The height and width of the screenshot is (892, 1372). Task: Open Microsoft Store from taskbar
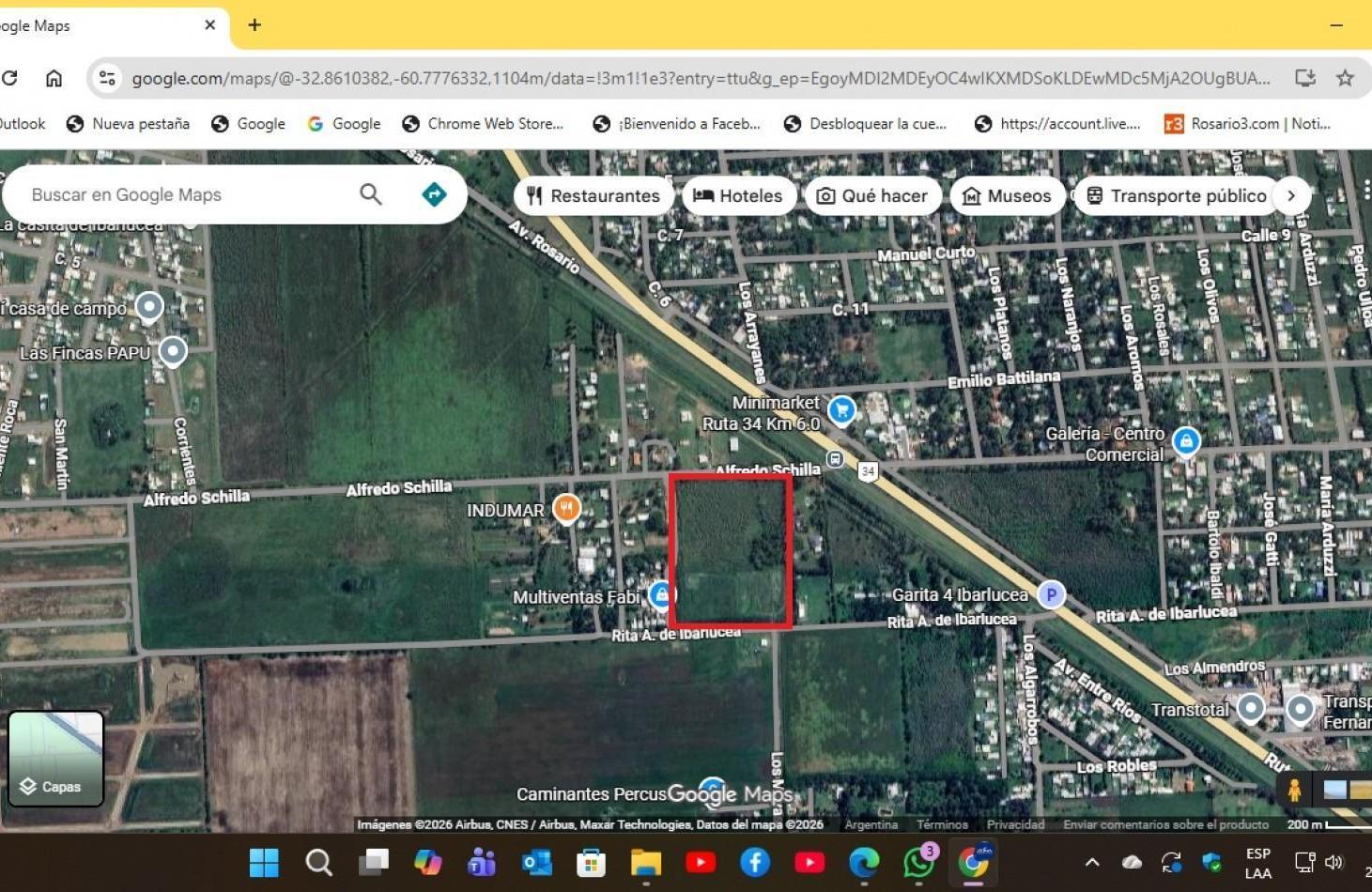coord(591,862)
